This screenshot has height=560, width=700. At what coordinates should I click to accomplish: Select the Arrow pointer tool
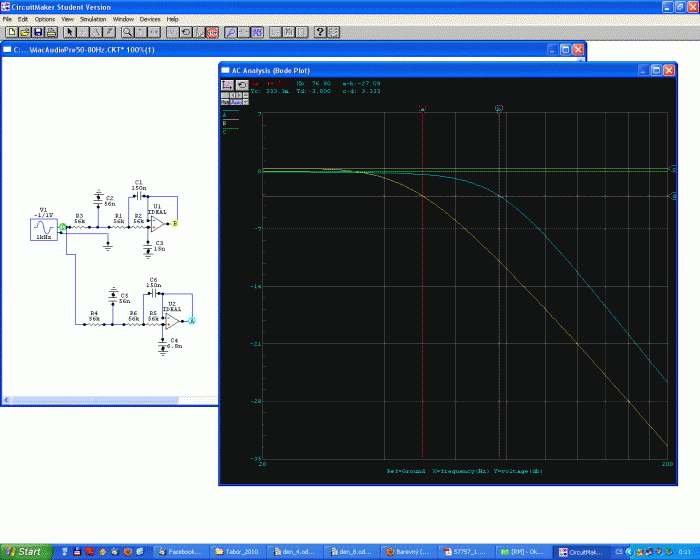tap(69, 32)
